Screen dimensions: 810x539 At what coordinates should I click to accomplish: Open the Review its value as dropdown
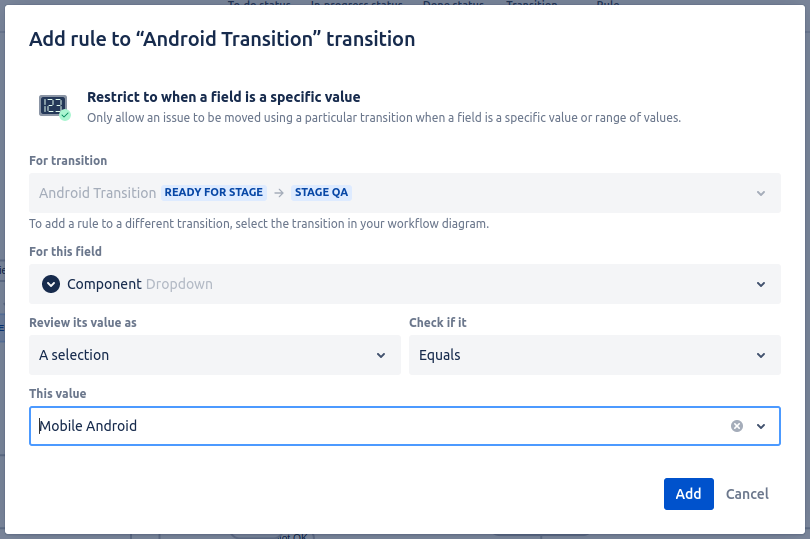[x=215, y=355]
